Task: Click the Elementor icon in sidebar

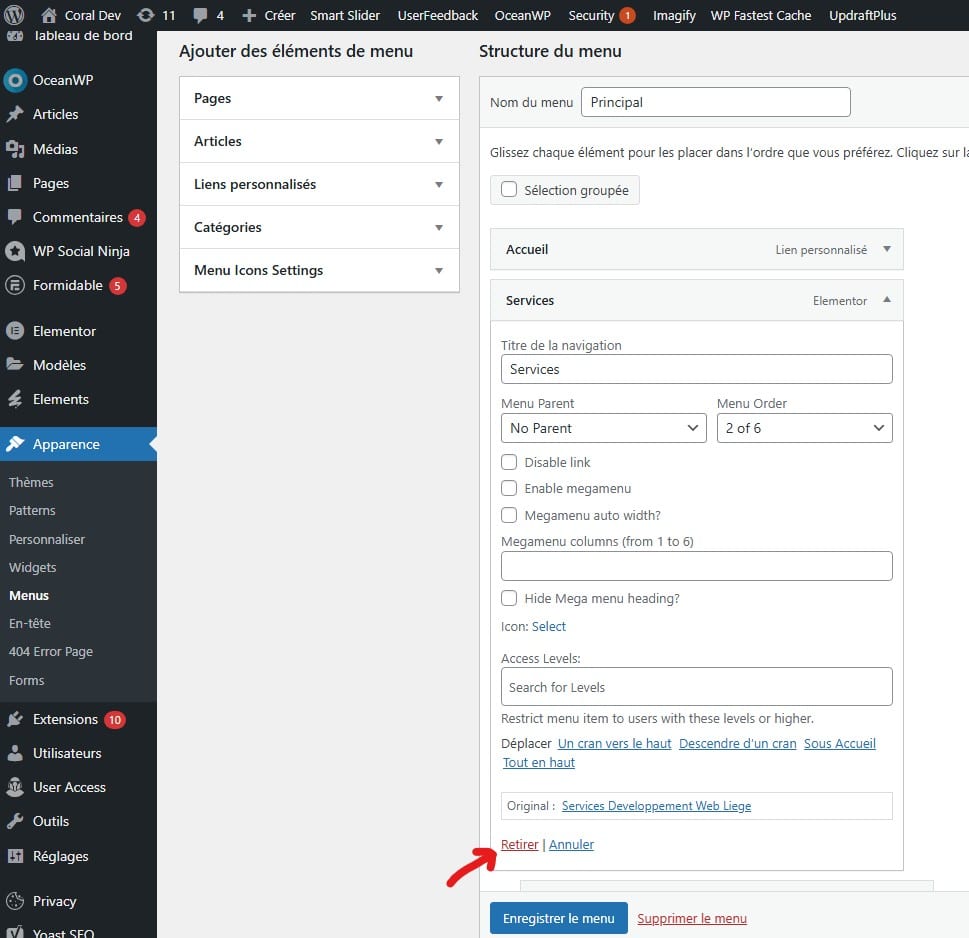Action: 15,331
